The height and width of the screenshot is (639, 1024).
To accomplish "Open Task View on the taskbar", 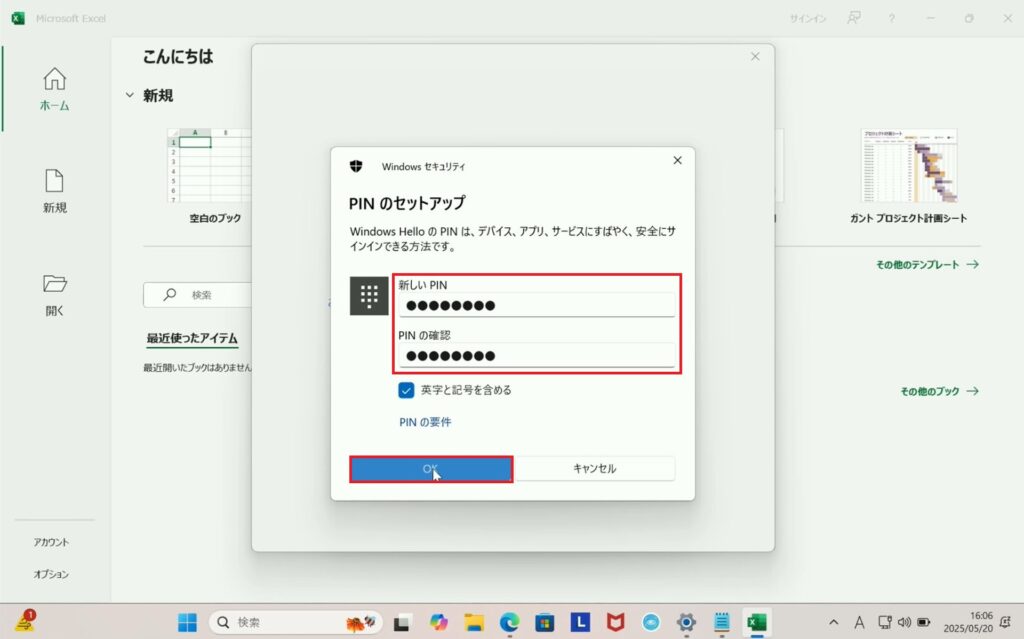I will pos(401,623).
